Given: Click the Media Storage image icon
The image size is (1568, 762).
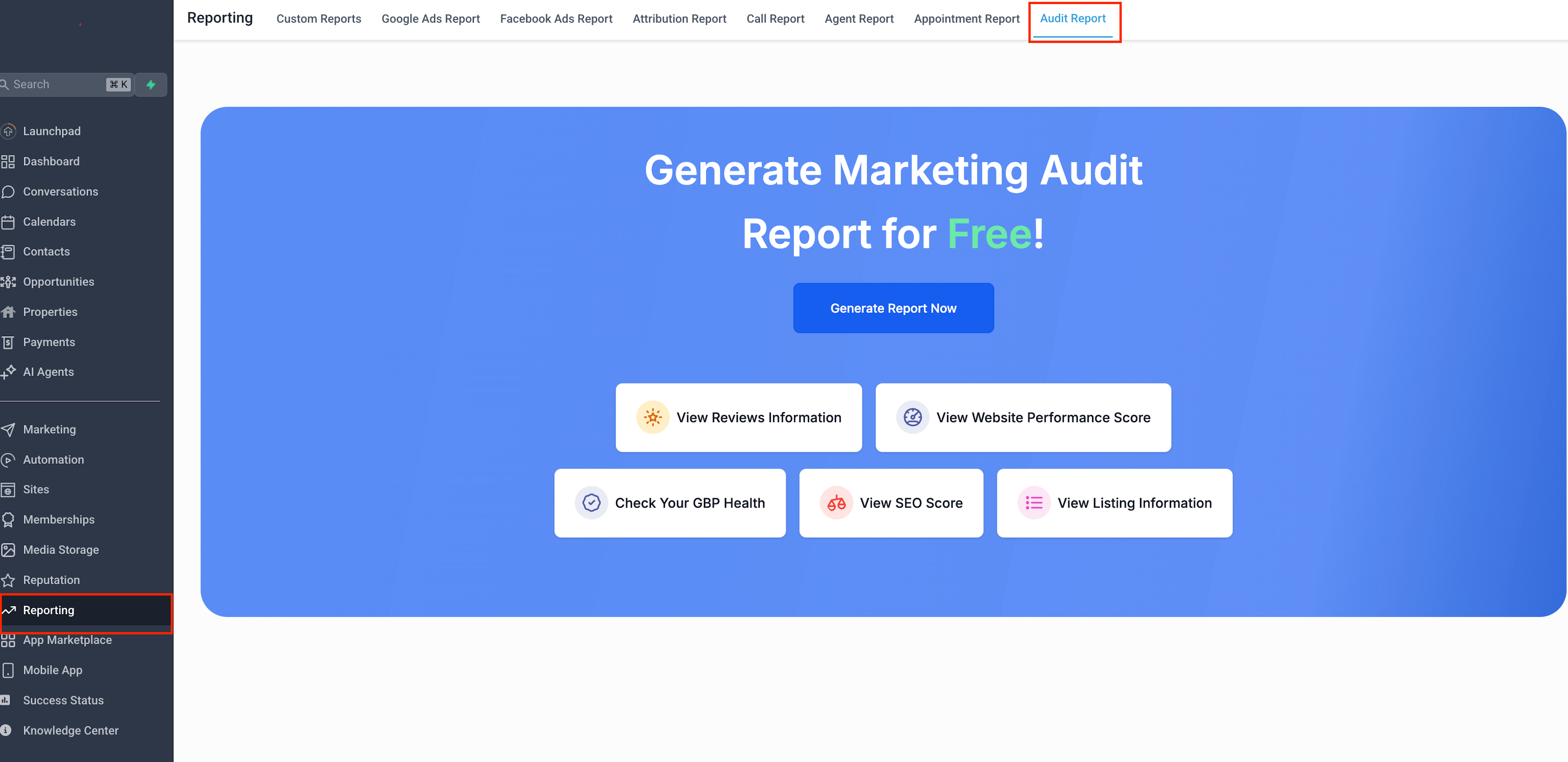Looking at the screenshot, I should (x=8, y=550).
